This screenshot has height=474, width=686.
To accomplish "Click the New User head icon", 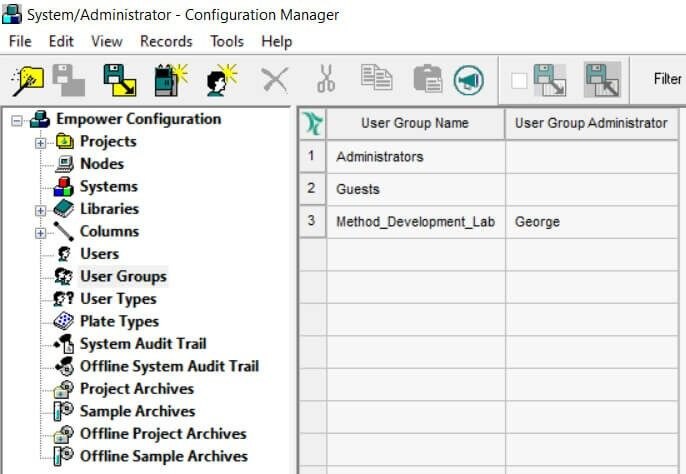I will [x=222, y=81].
